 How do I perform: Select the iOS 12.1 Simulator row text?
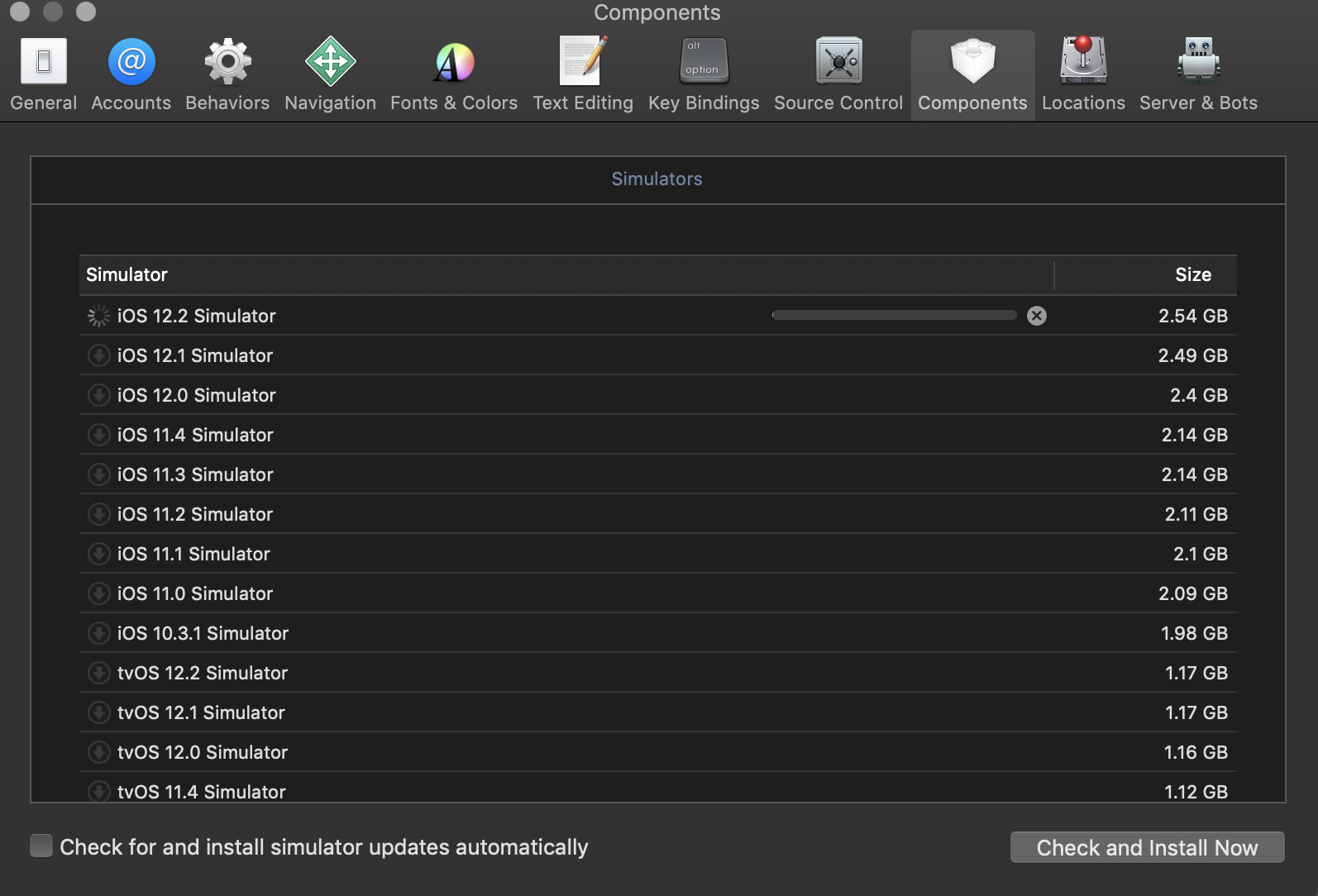195,355
